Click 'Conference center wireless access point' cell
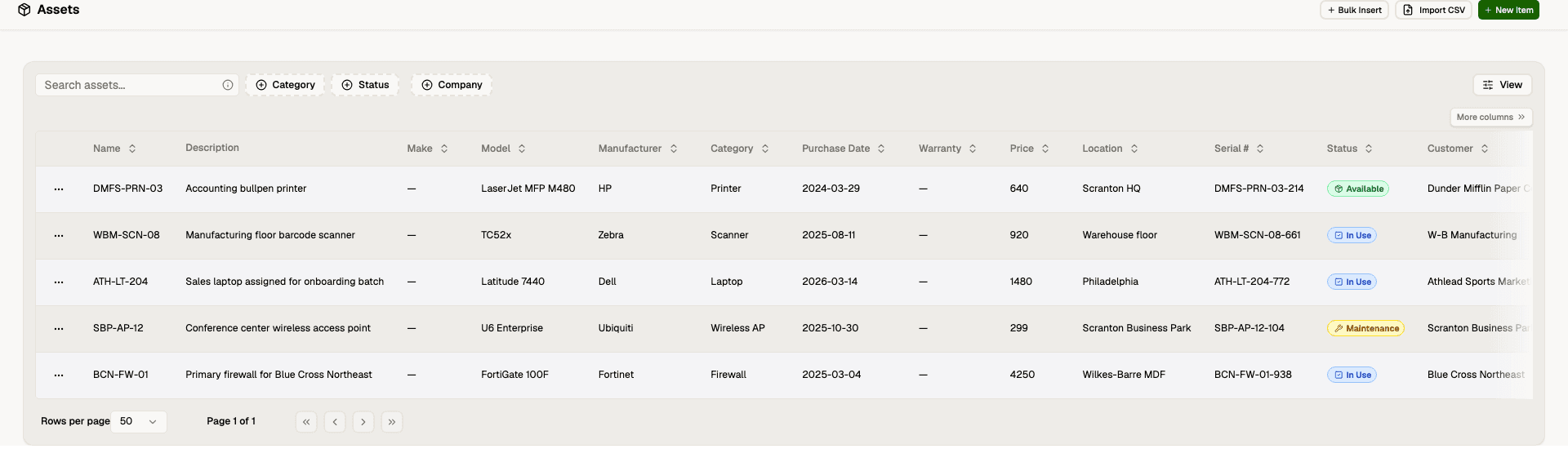This screenshot has height=462, width=1568. 278,328
